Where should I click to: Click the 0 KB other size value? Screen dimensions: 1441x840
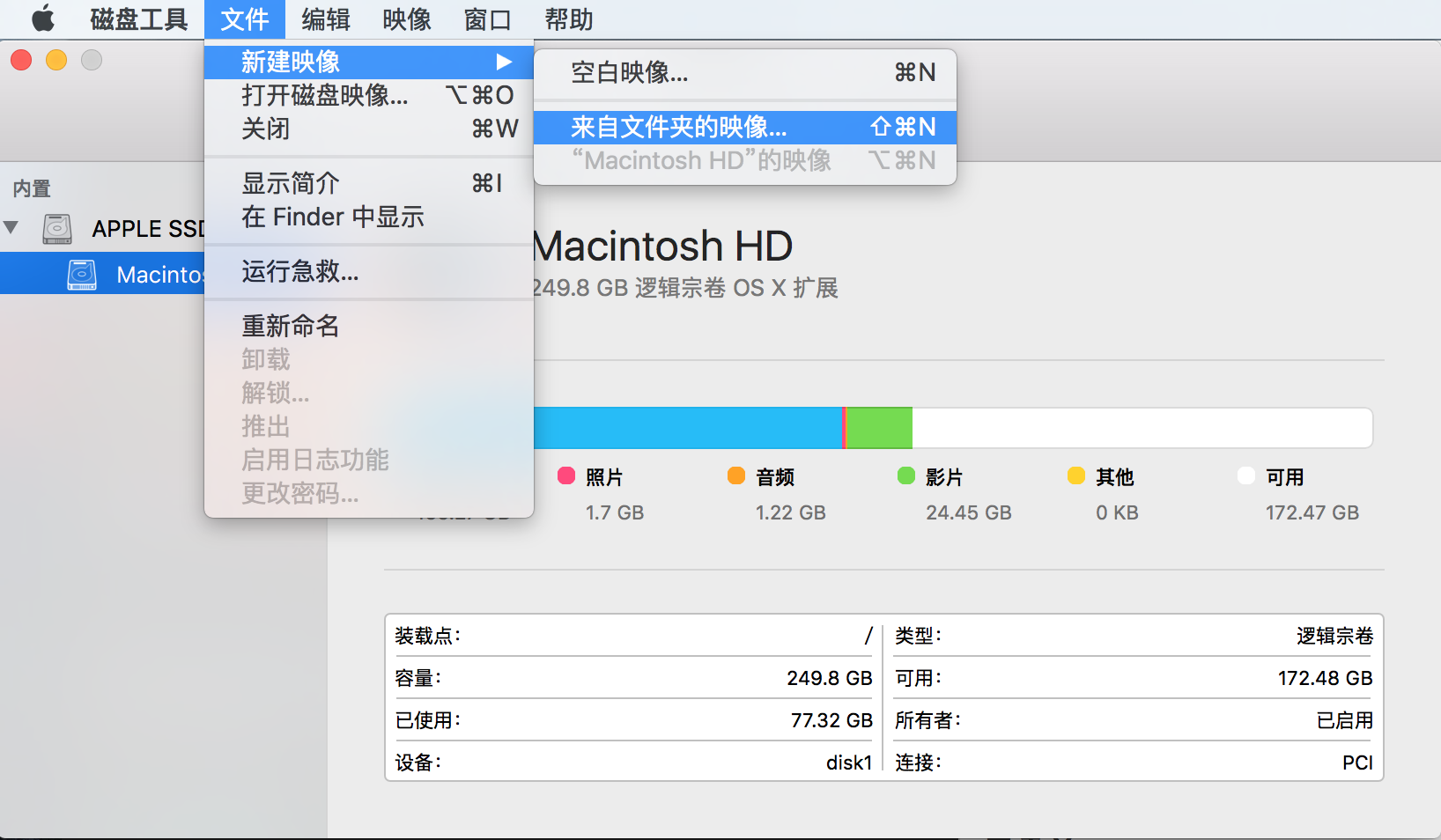tap(1117, 512)
